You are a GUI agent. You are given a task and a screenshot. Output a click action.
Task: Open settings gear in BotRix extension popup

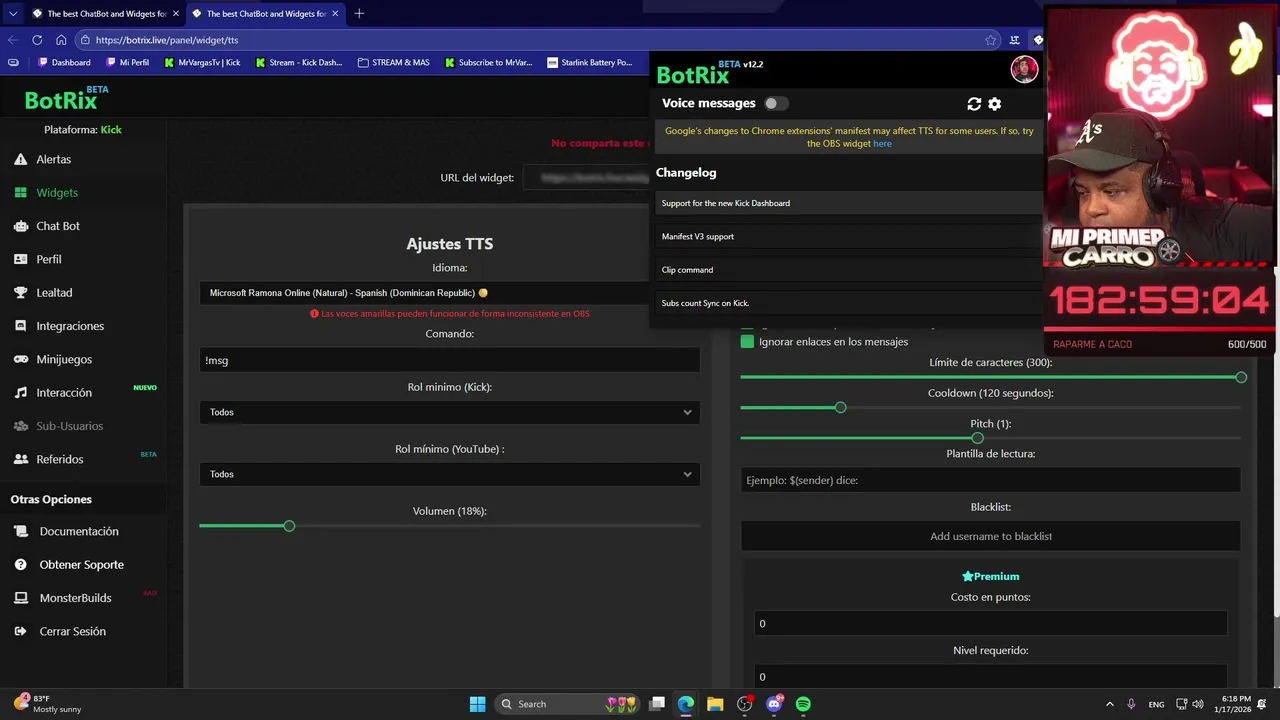[994, 104]
